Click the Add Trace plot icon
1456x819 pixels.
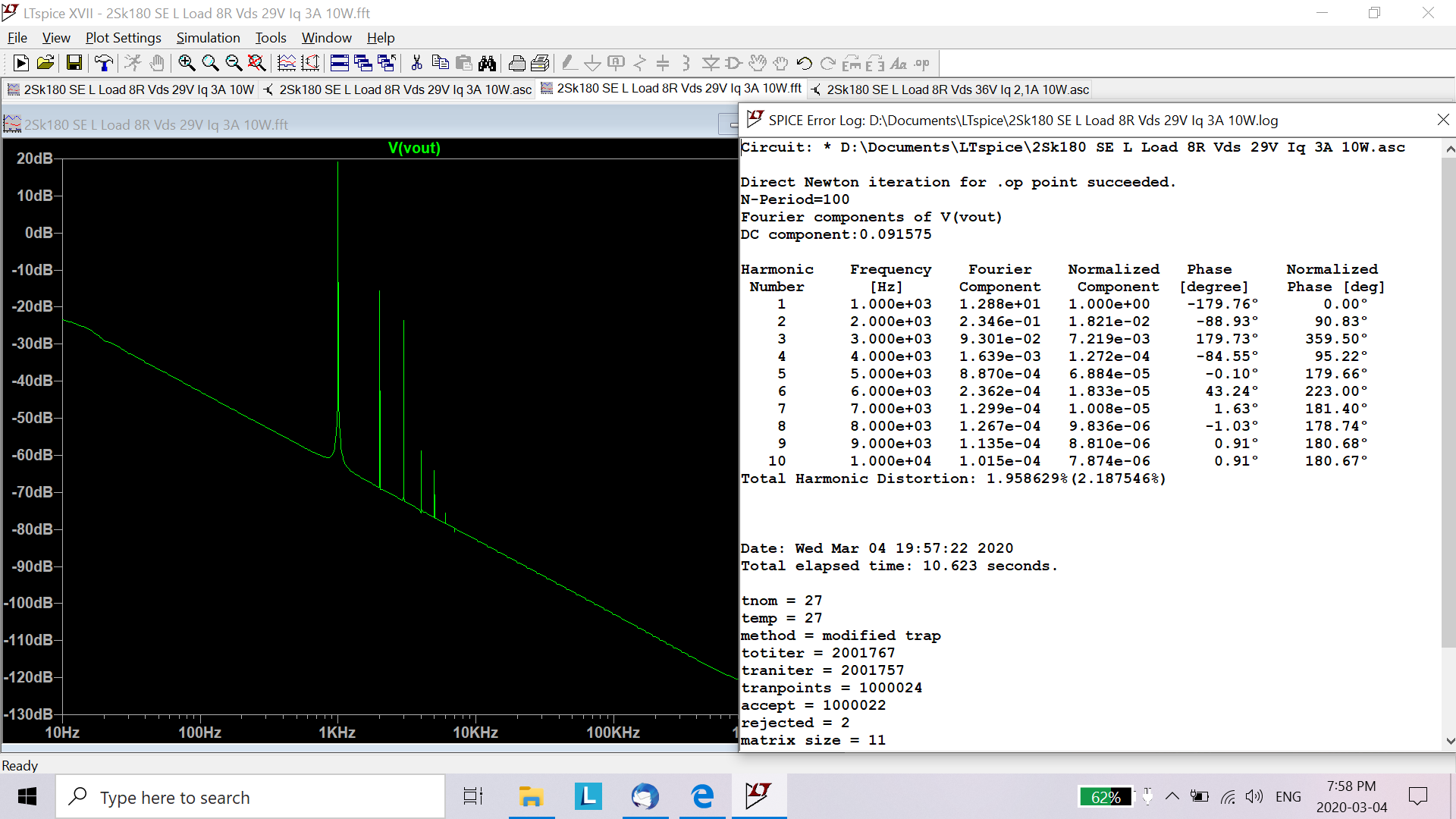pos(310,64)
